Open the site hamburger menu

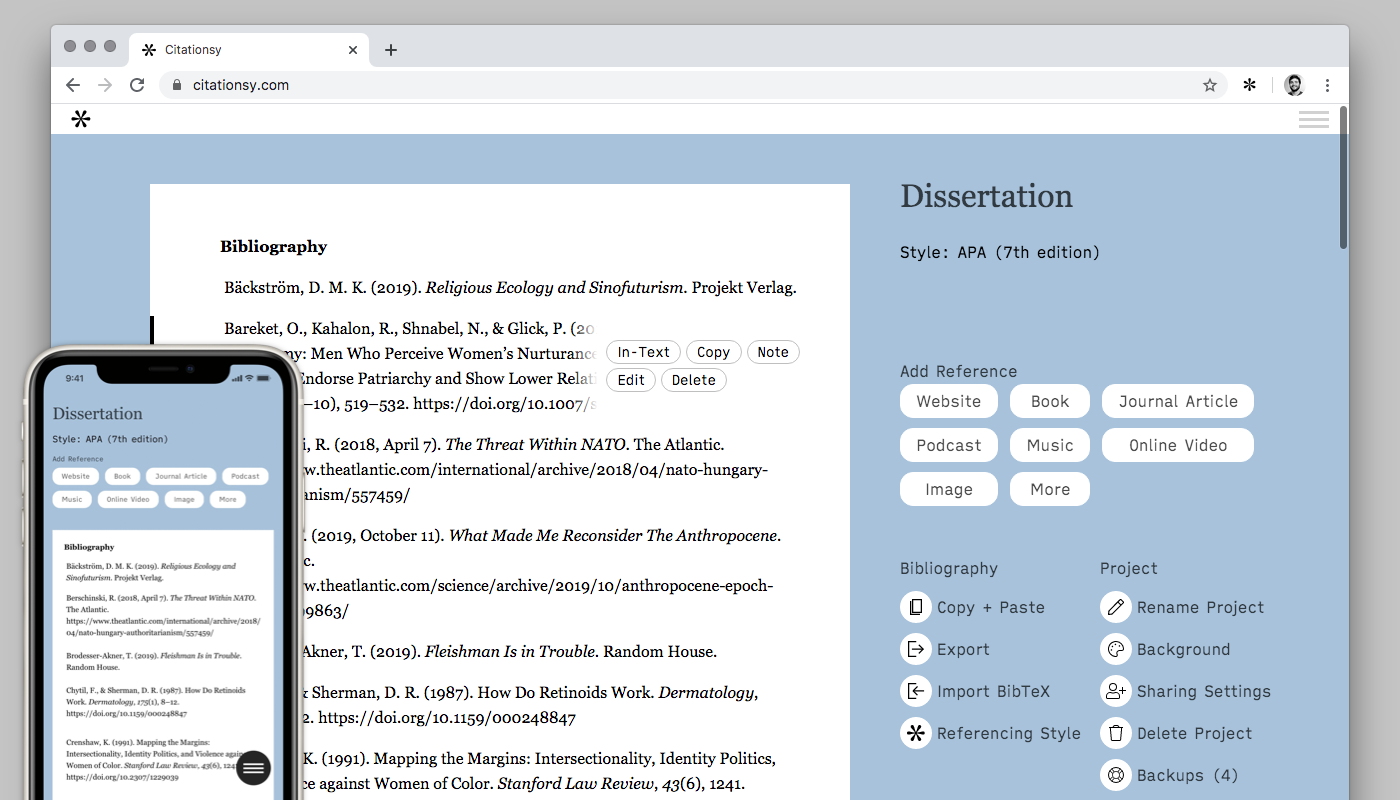[x=1313, y=118]
